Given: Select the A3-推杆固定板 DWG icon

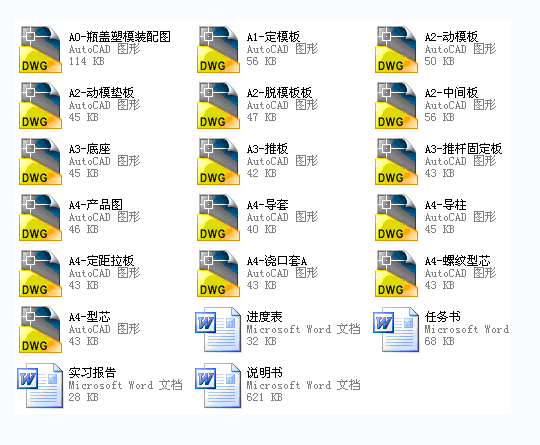Looking at the screenshot, I should point(396,162).
